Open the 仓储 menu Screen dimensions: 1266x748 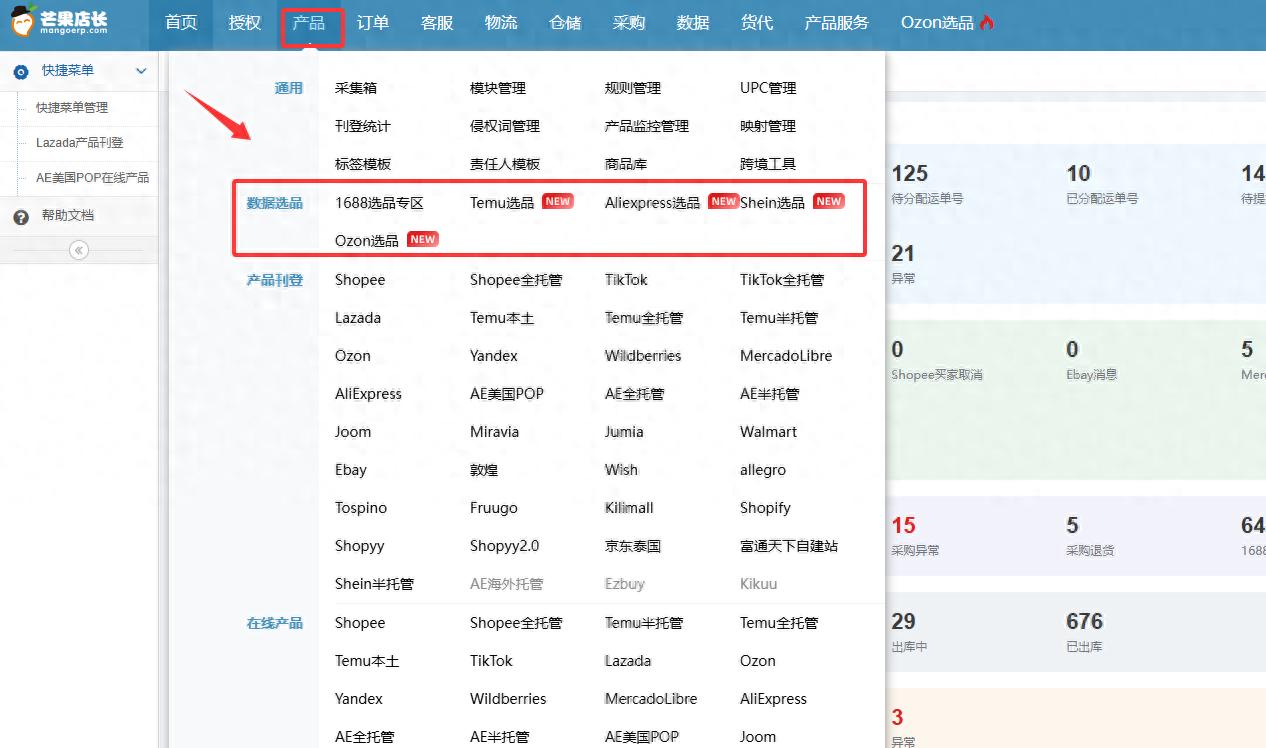pos(565,22)
